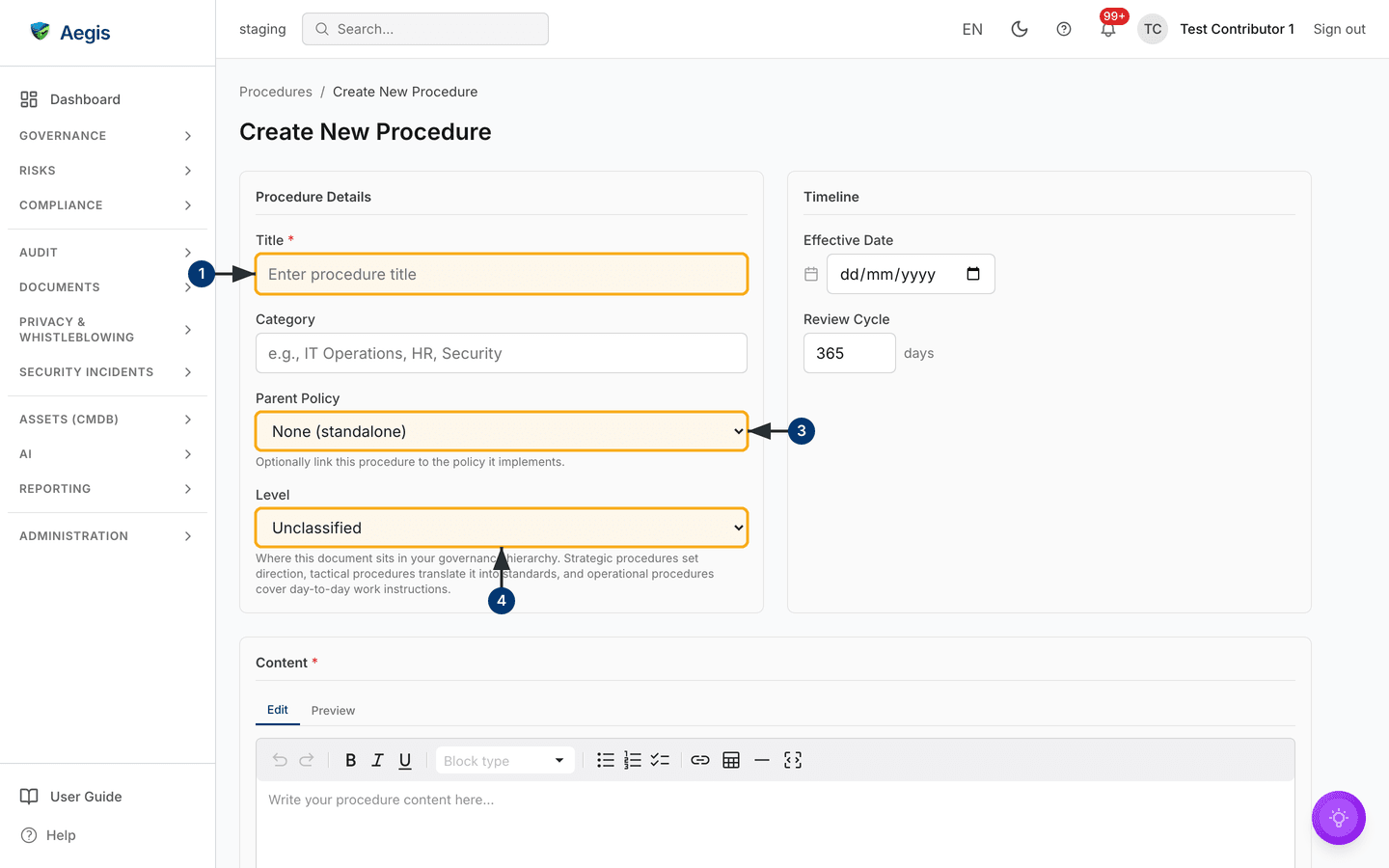
Task: Click the TC user avatar
Action: pos(1153,29)
